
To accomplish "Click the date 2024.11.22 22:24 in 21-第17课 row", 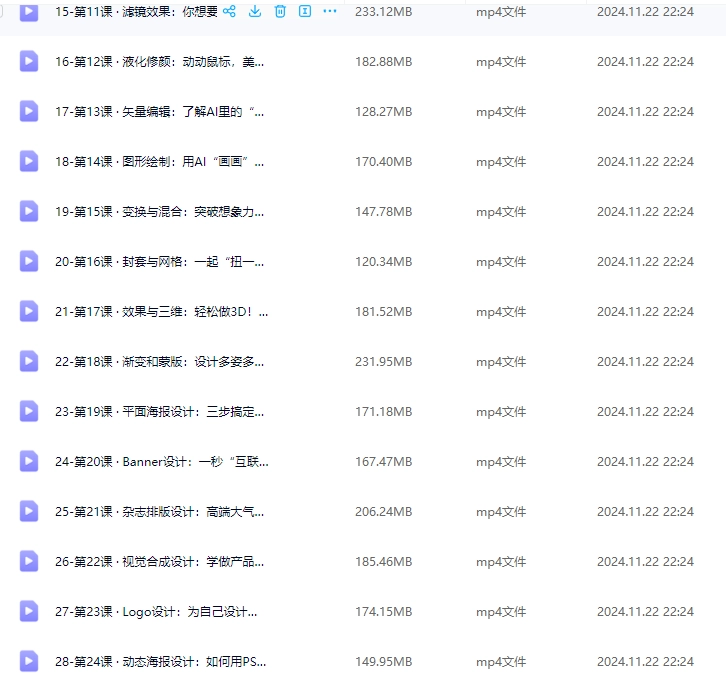I will tap(645, 312).
